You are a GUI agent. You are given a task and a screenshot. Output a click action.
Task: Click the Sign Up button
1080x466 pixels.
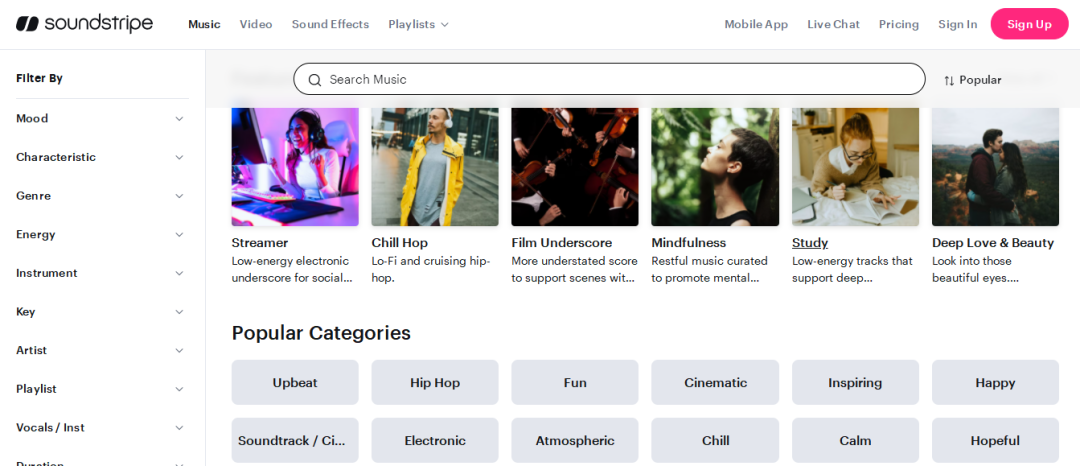pyautogui.click(x=1029, y=24)
